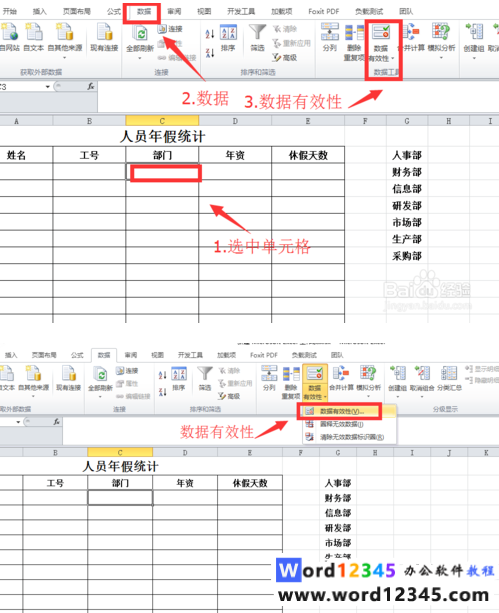Open 开始 tab in upper screenshot
Image resolution: width=499 pixels, height=613 pixels.
pos(10,11)
